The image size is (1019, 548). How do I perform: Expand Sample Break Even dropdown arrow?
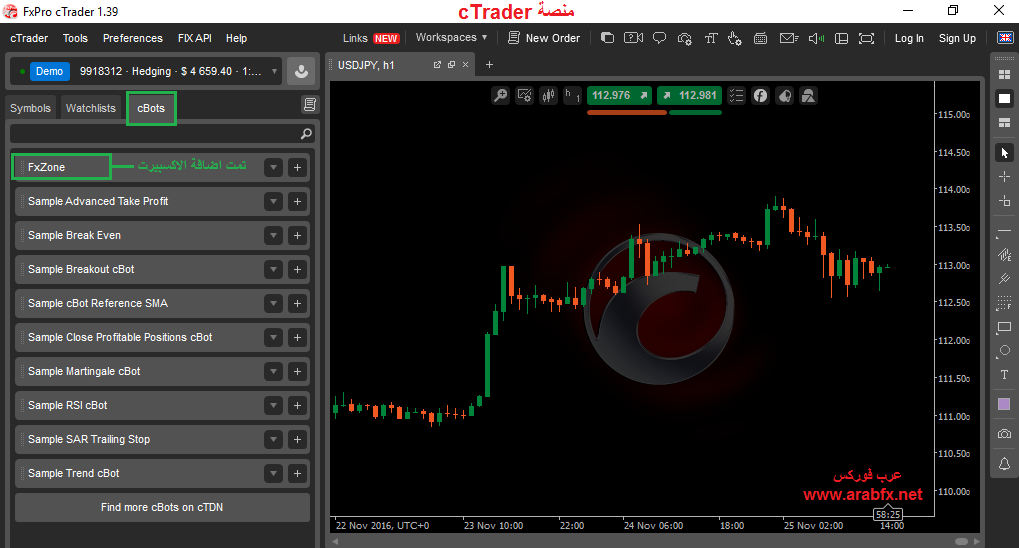point(274,235)
